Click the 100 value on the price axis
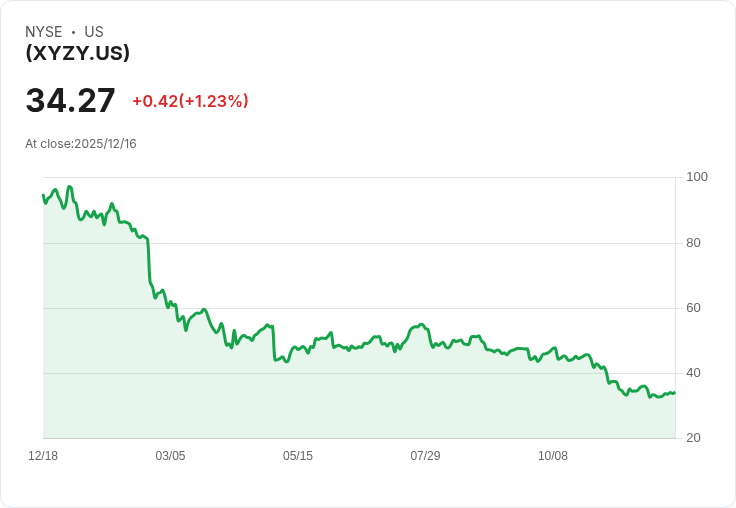 point(697,177)
